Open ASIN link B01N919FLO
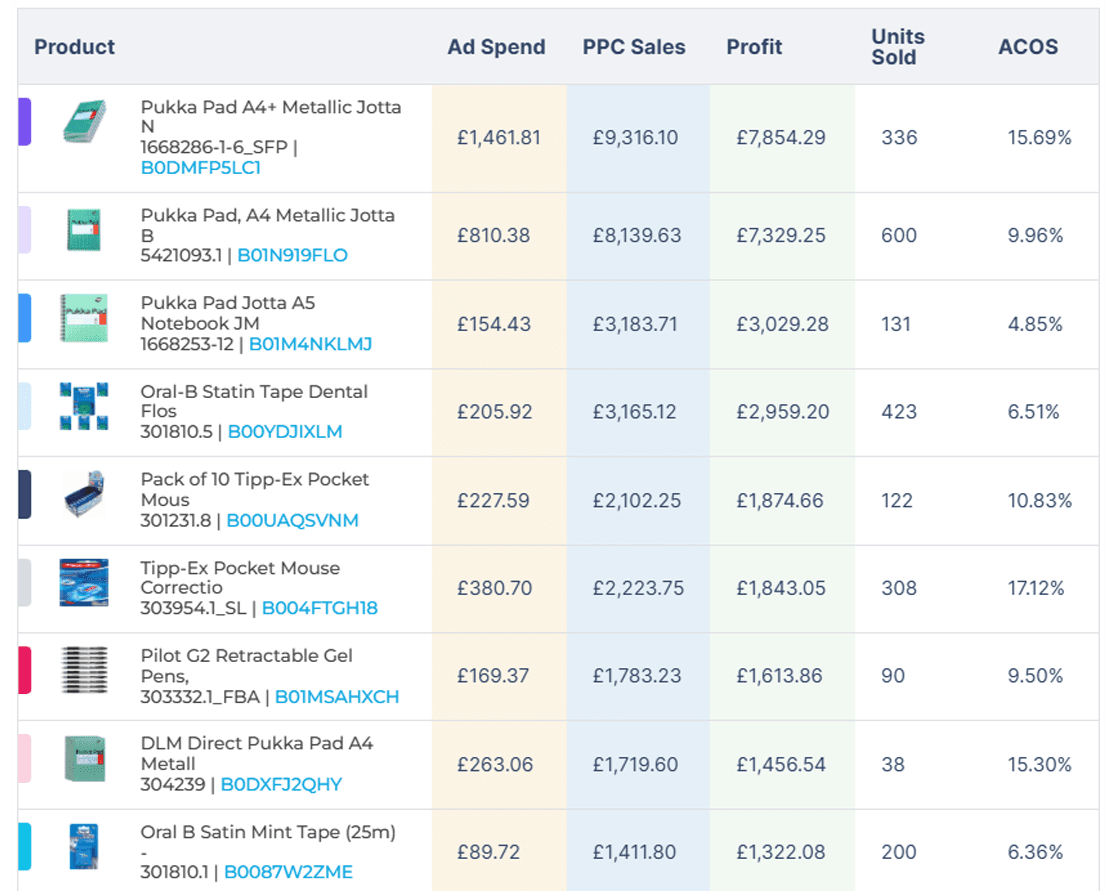Screen dimensions: 1116x891 [x=292, y=255]
